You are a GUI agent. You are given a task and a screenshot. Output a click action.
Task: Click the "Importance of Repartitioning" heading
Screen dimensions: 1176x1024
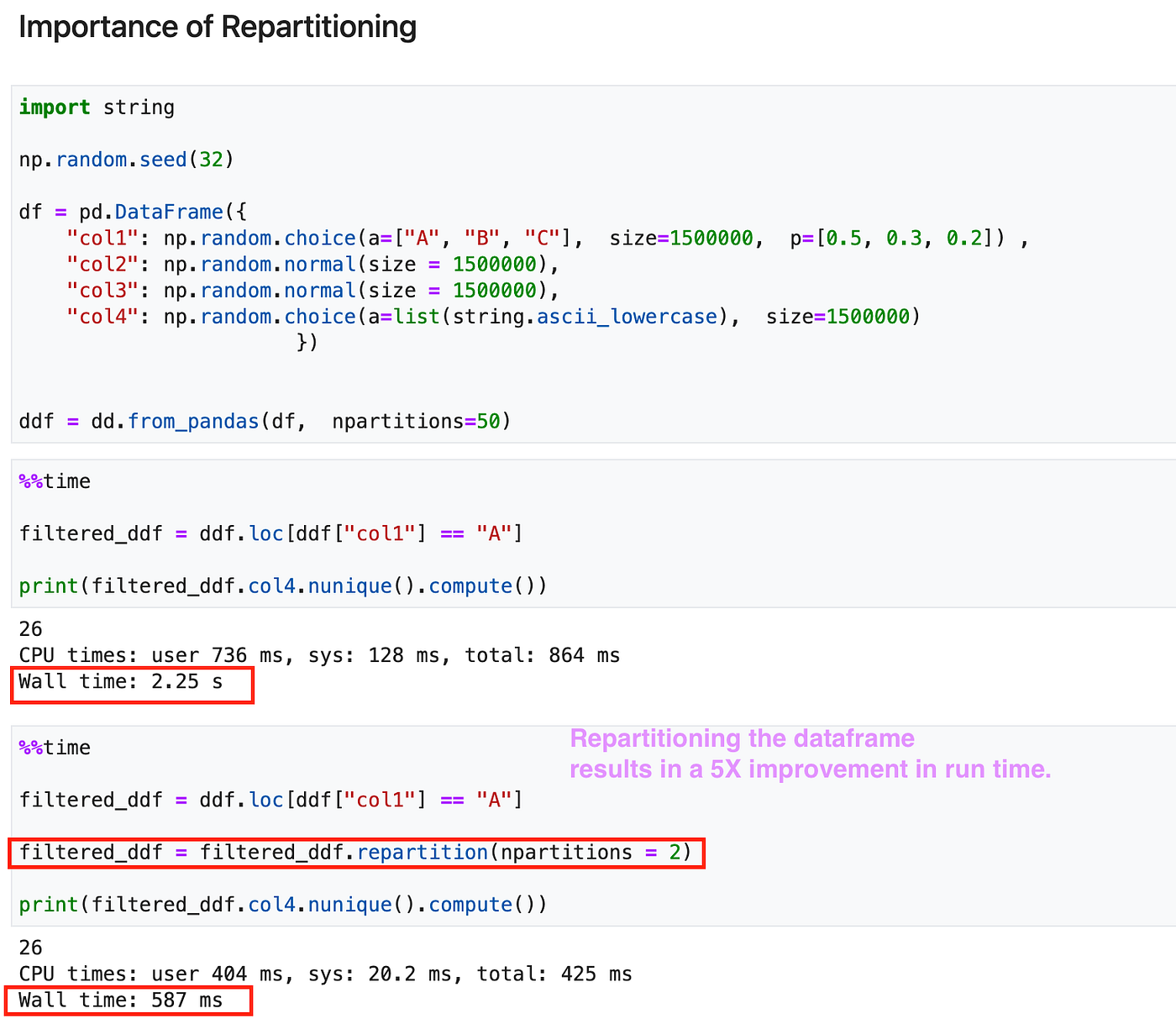coord(217,26)
